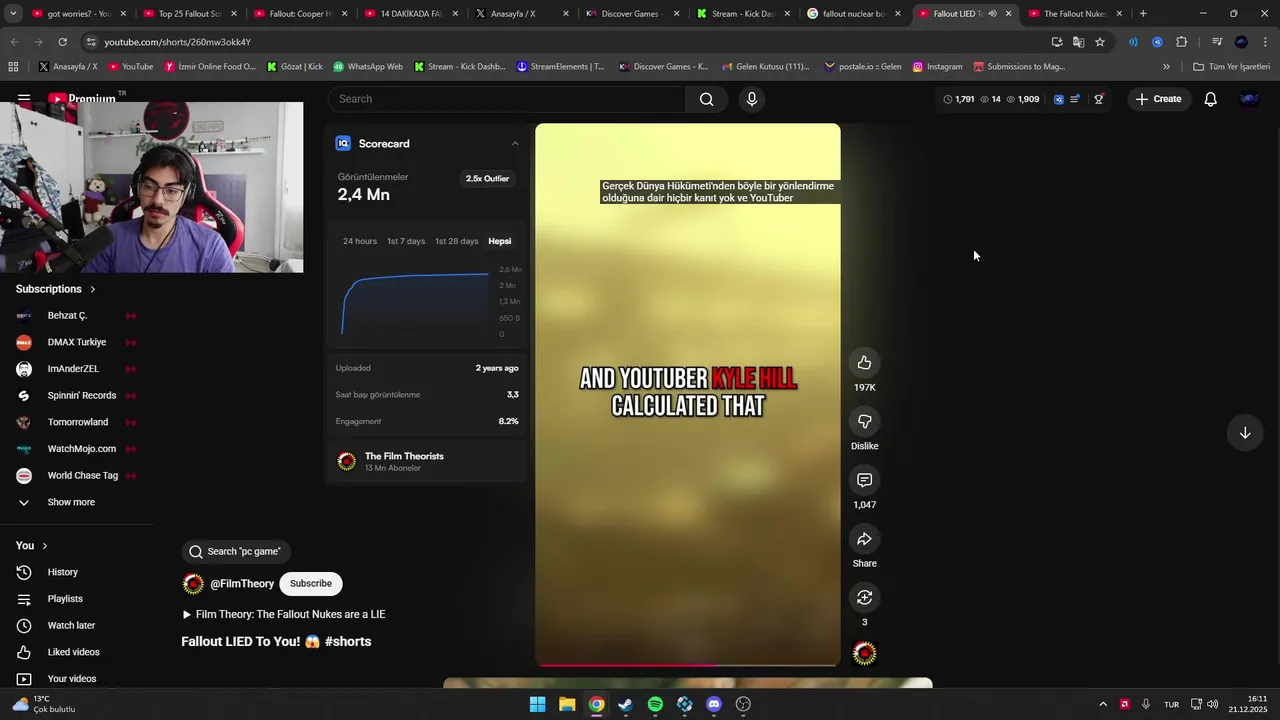
Task: Select the 1st 7 days range tab
Action: [406, 241]
